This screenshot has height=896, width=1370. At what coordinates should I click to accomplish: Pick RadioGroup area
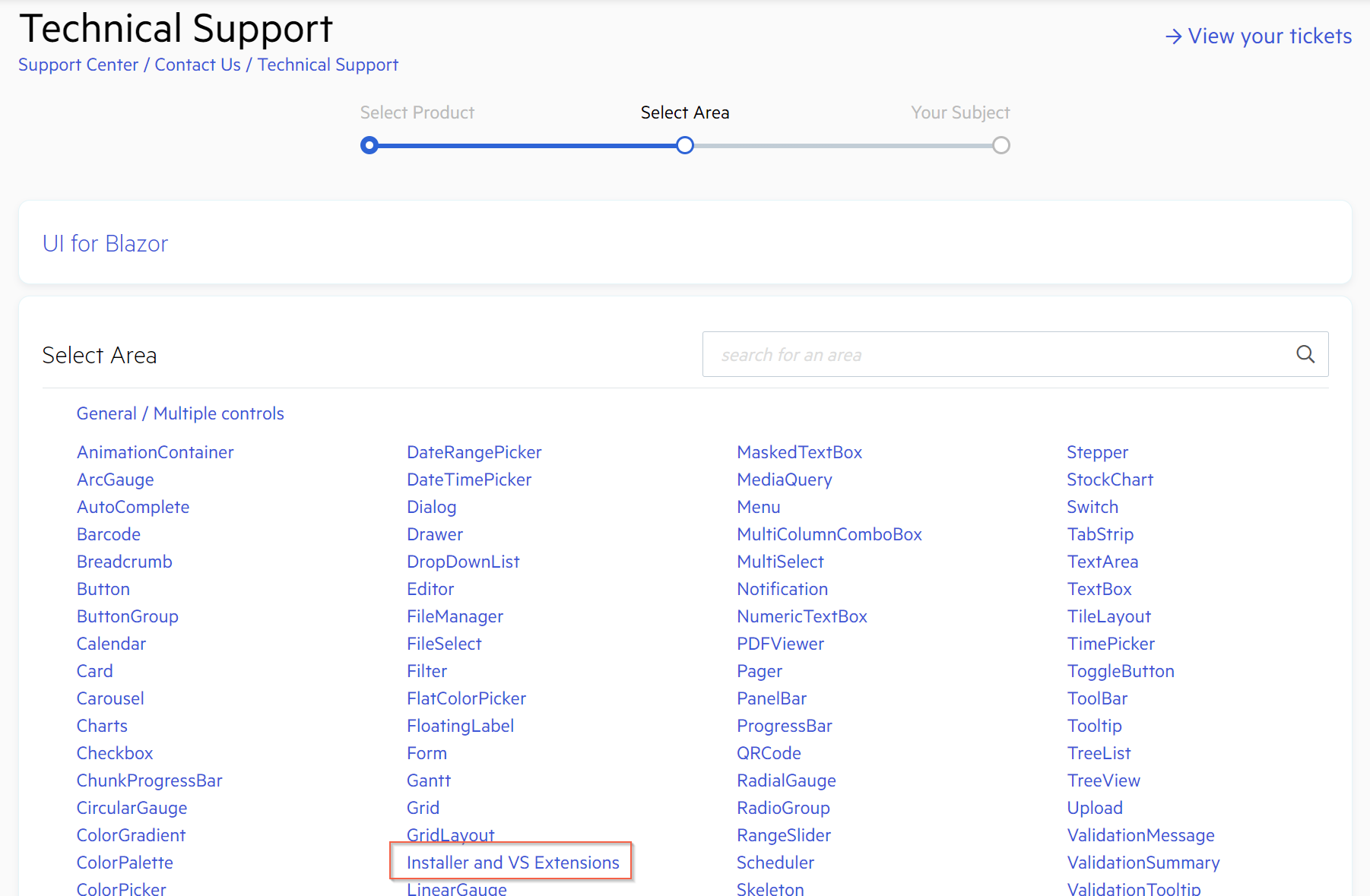click(x=783, y=808)
